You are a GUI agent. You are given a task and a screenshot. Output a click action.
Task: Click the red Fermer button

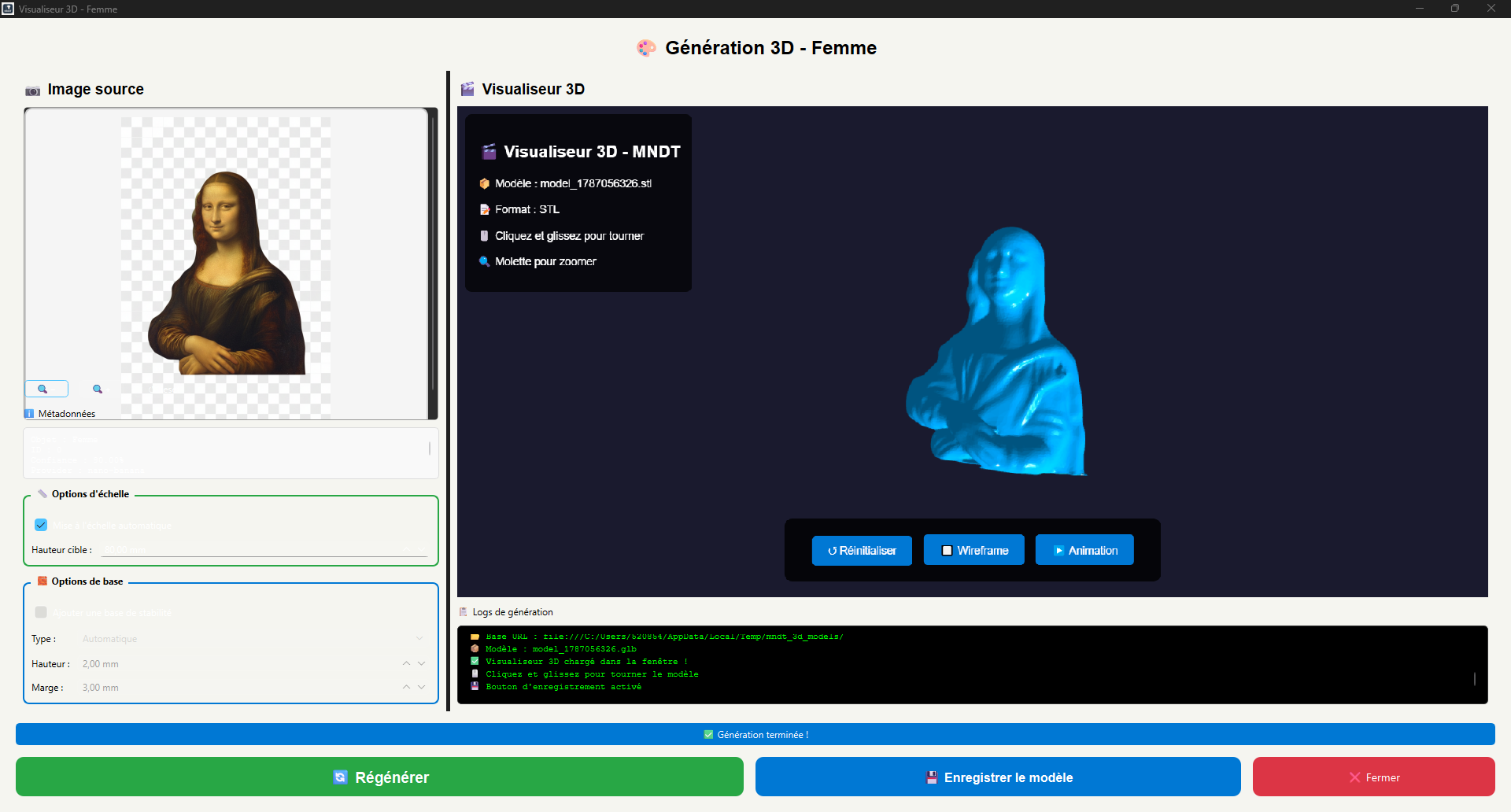(1373, 777)
